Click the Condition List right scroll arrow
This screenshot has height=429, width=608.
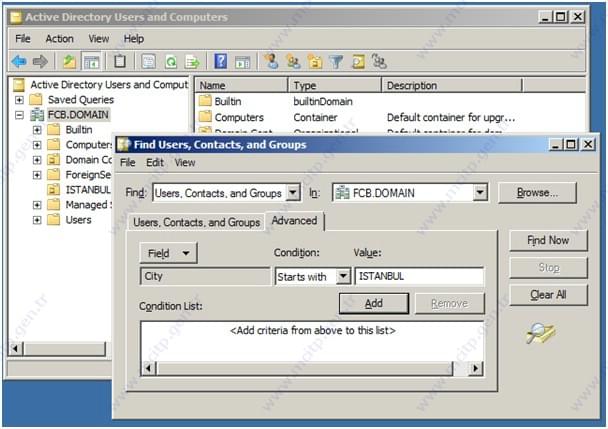tap(475, 368)
